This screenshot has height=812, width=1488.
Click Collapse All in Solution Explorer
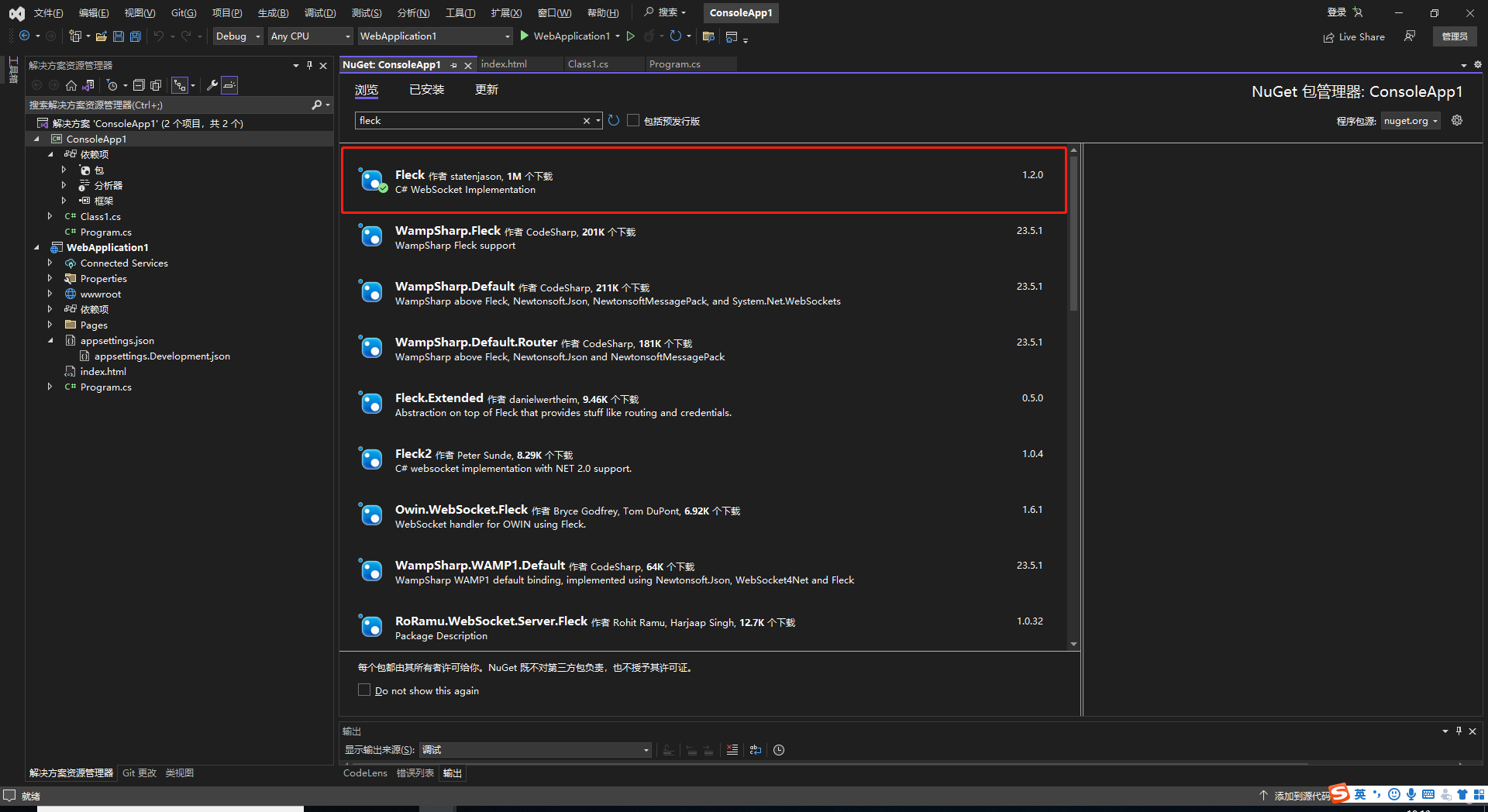pyautogui.click(x=139, y=85)
